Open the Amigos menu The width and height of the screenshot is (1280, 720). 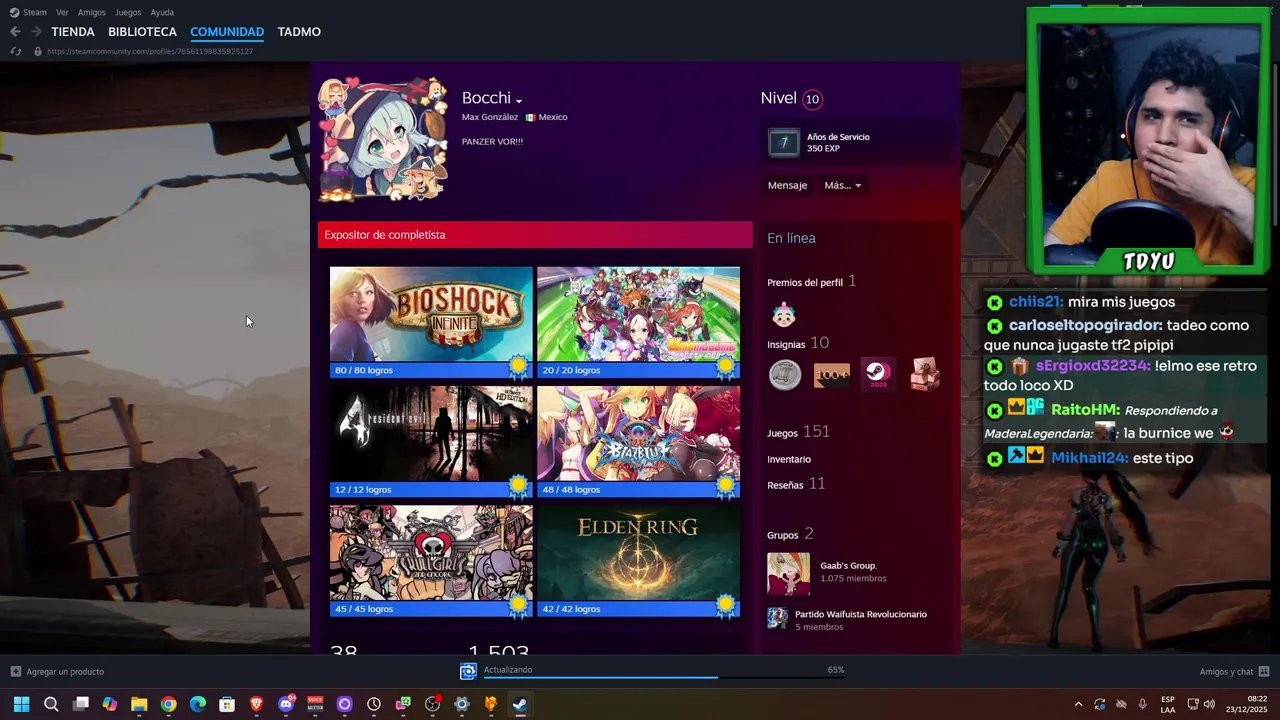pos(92,12)
